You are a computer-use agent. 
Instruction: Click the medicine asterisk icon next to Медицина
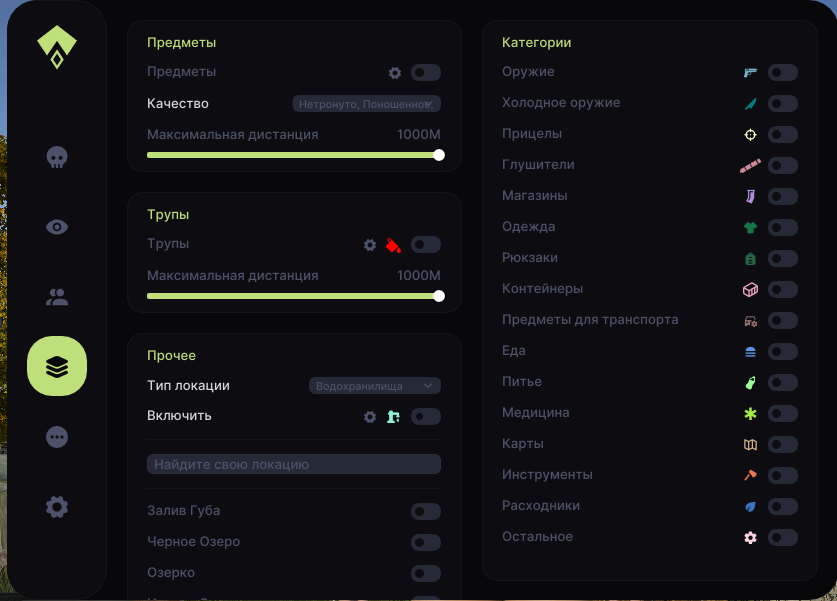749,413
